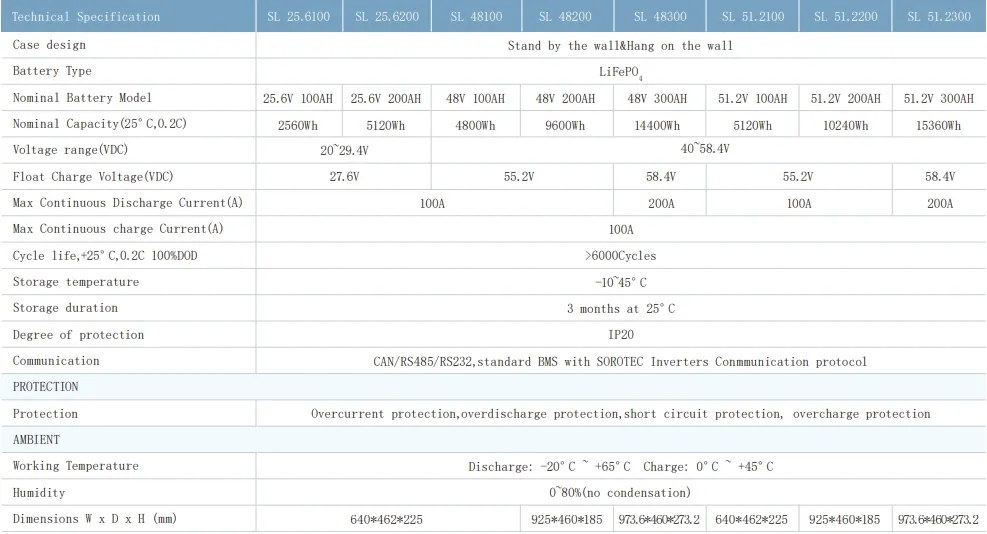The image size is (987, 534).
Task: Click the Humidity row label
Action: (39, 493)
